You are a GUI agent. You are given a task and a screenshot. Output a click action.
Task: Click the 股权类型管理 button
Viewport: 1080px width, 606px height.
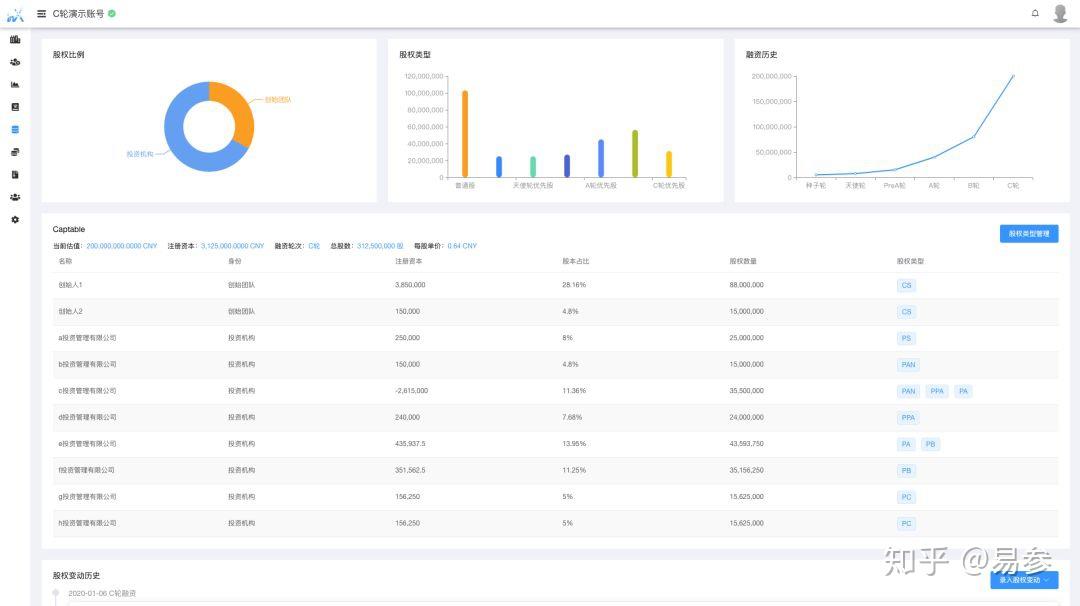[x=1029, y=234]
